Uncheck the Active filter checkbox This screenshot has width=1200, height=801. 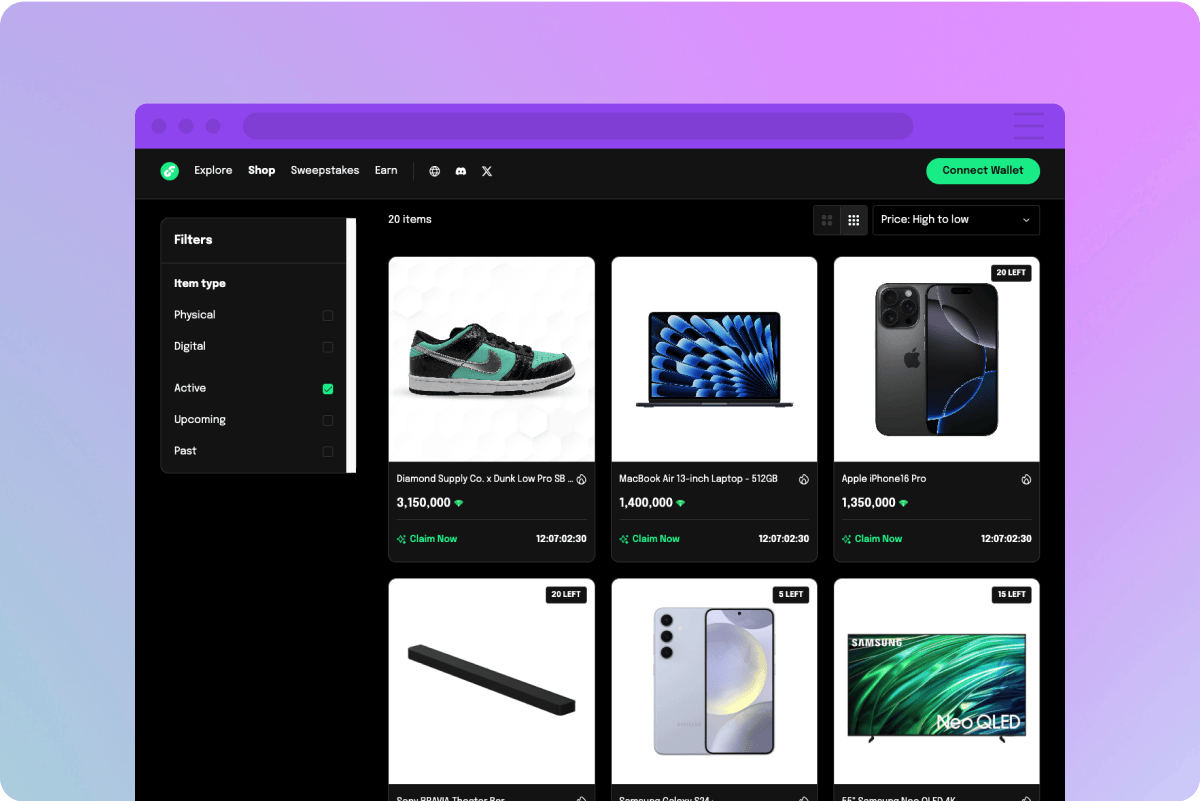tap(328, 389)
